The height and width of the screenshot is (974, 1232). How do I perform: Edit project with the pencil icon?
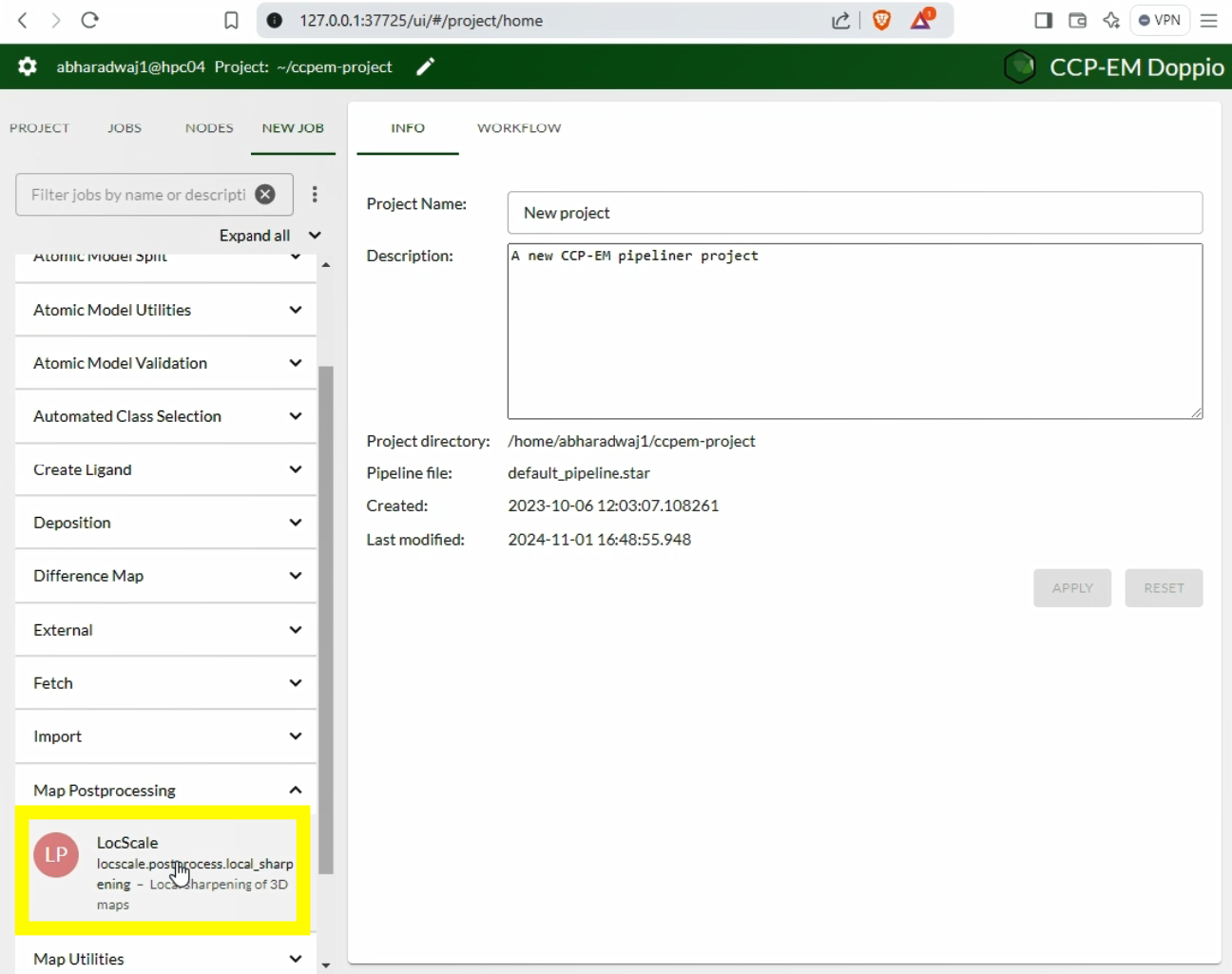[x=426, y=67]
